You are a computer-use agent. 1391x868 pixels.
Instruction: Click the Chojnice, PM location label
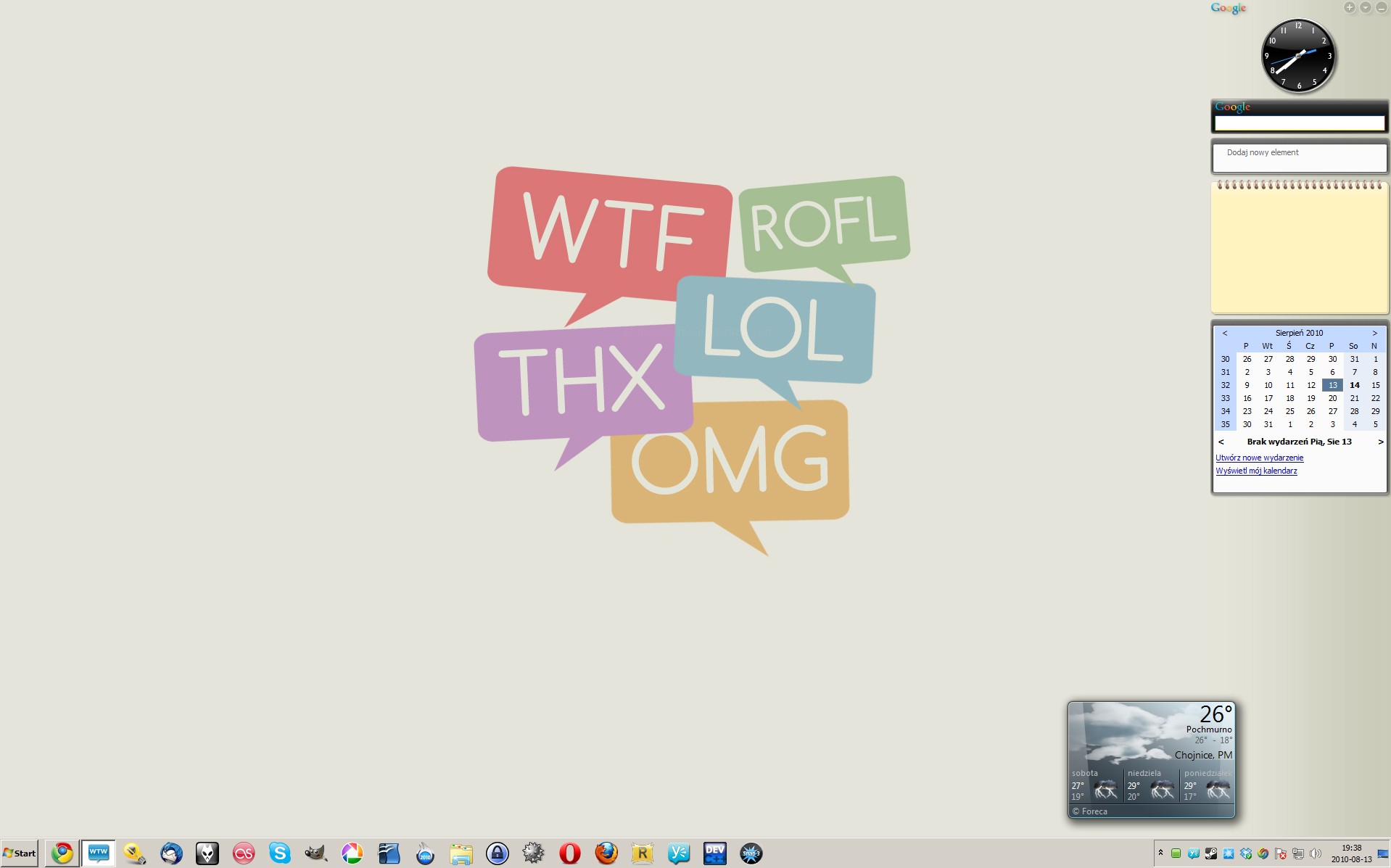pyautogui.click(x=1203, y=755)
